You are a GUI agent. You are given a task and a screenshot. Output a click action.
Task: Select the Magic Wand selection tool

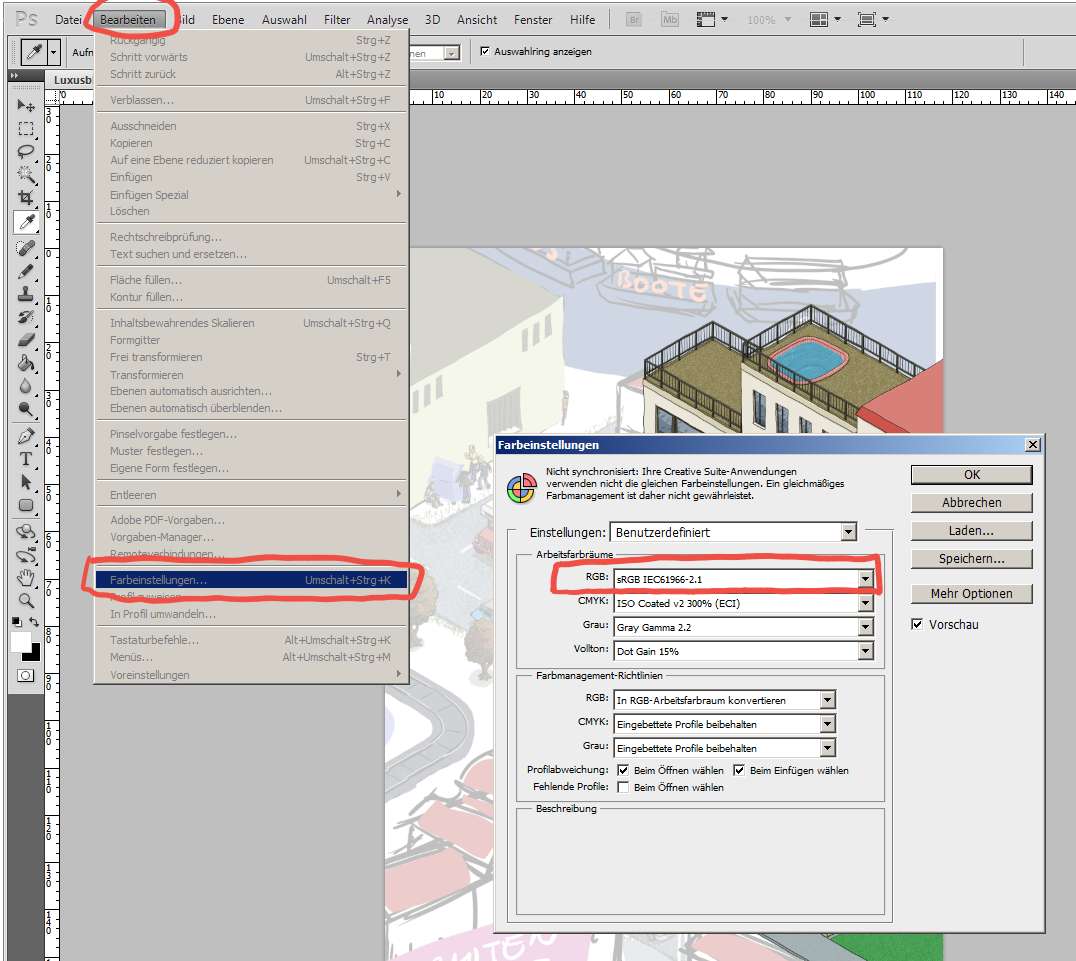click(26, 174)
